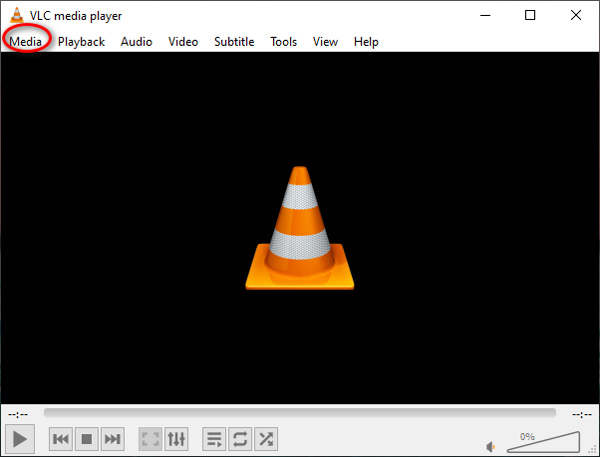Stop playback with the stop button
Screen dimensions: 600x457
(87, 439)
